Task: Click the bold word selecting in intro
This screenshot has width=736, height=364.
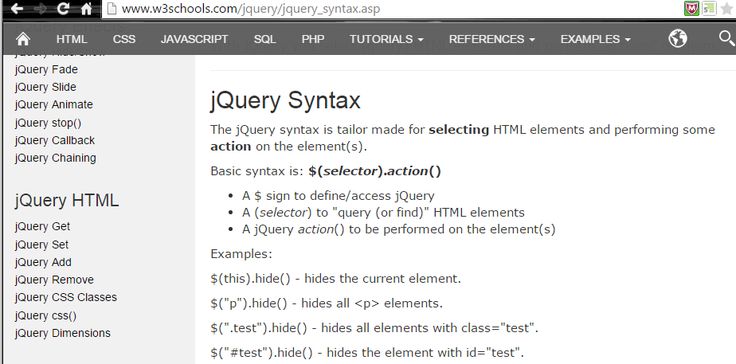Action: 459,130
